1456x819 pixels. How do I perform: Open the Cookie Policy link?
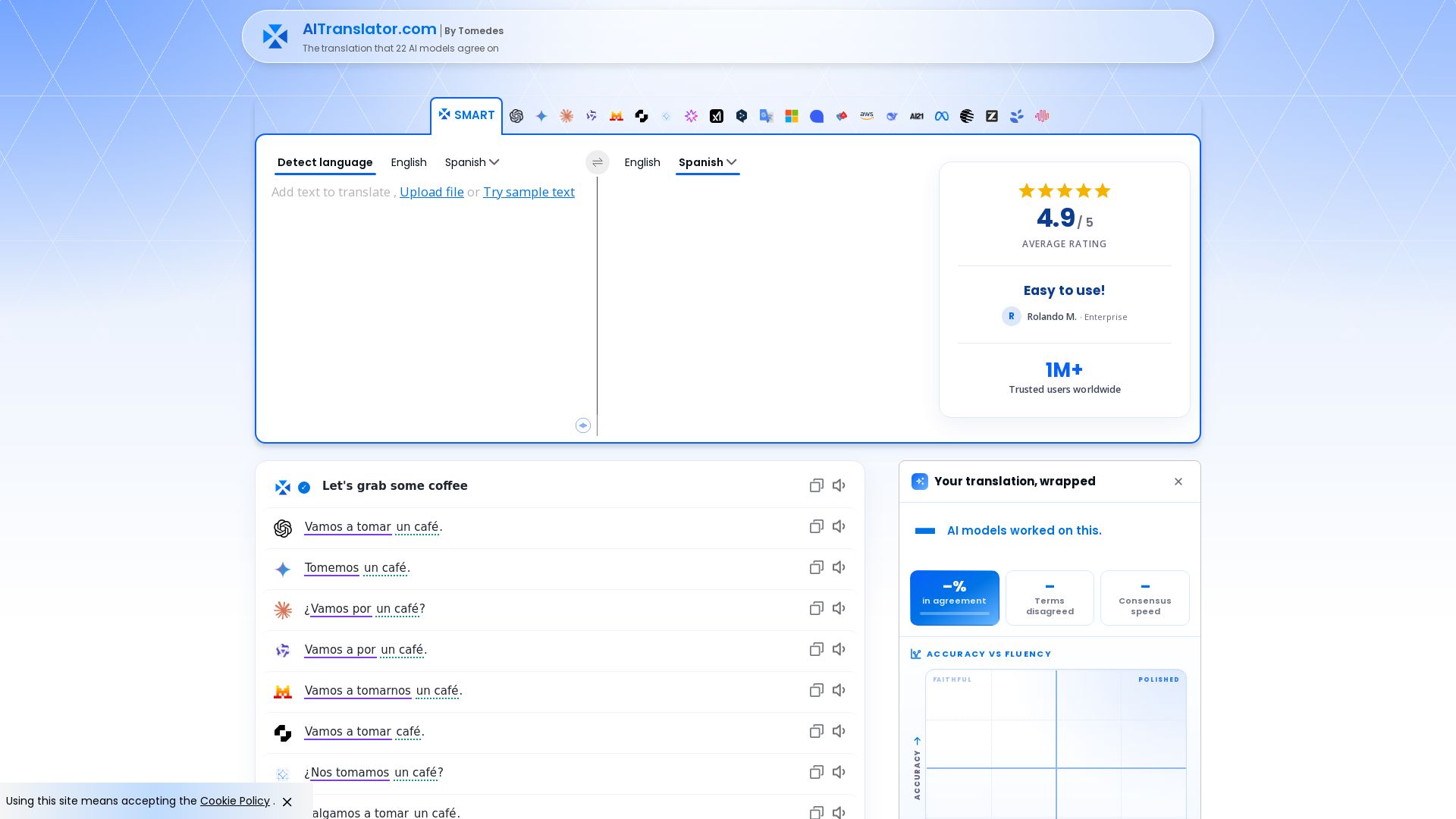(x=235, y=802)
